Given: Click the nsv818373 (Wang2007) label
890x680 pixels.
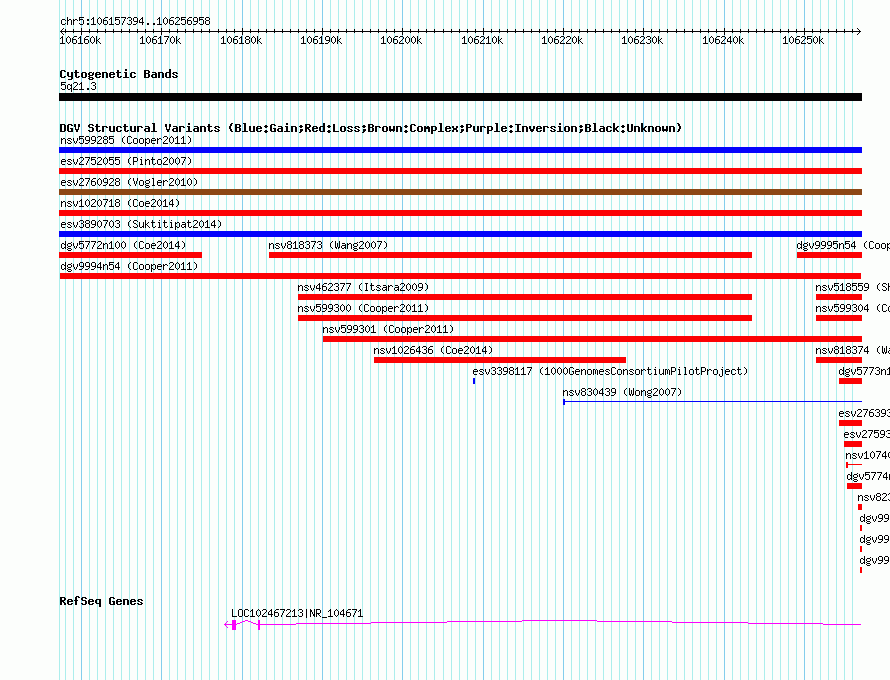Looking at the screenshot, I should tap(328, 245).
